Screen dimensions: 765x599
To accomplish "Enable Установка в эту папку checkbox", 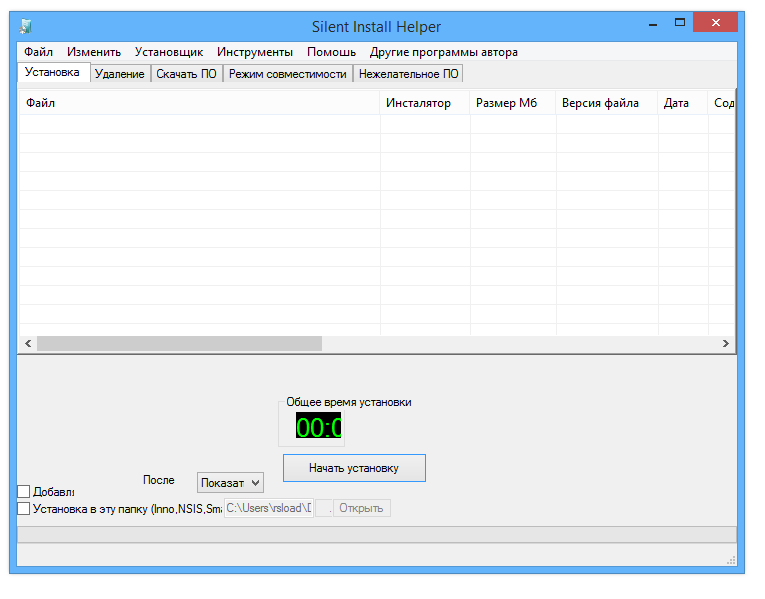I will (24, 509).
